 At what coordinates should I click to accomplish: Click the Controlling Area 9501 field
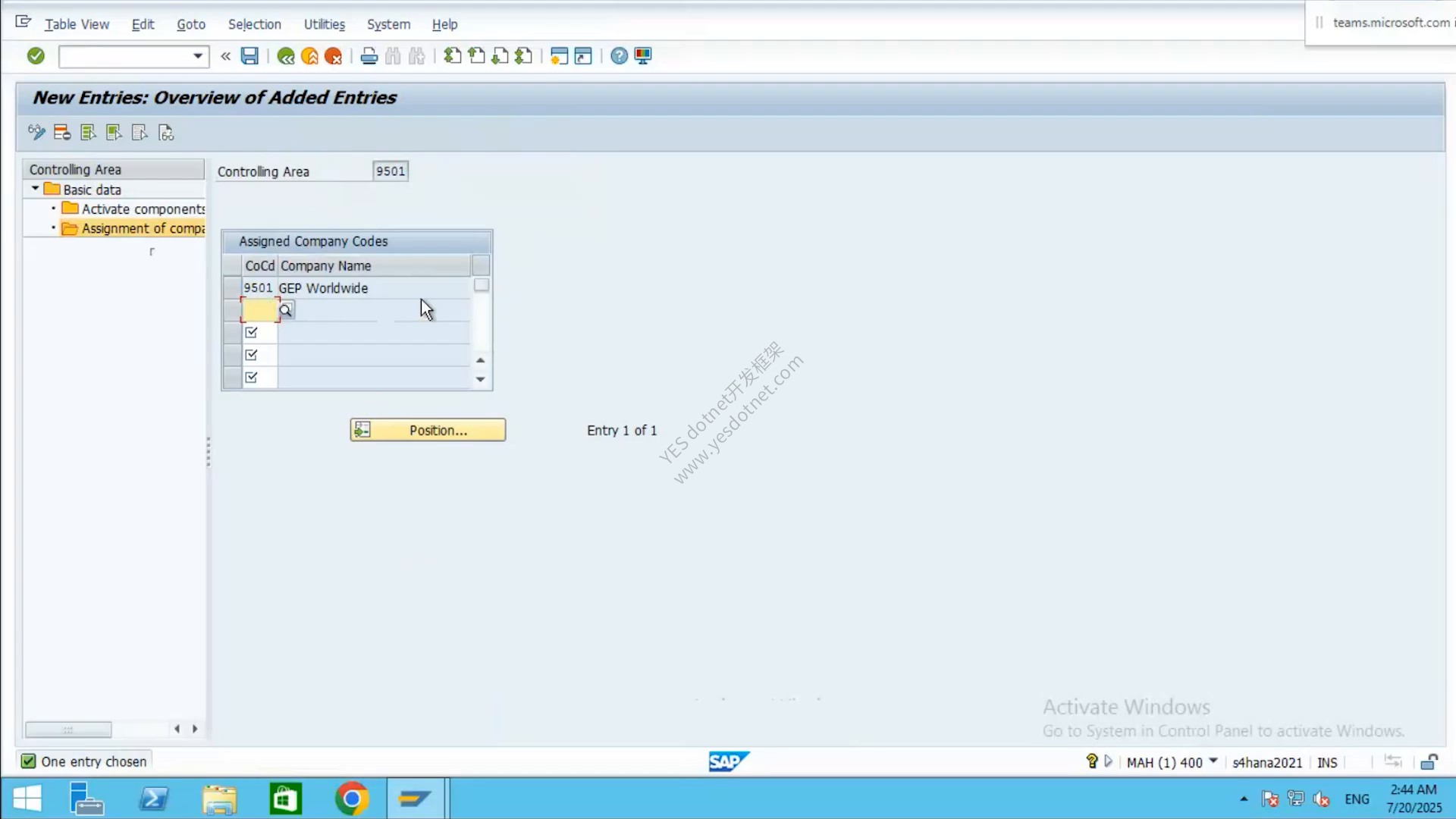tap(391, 171)
